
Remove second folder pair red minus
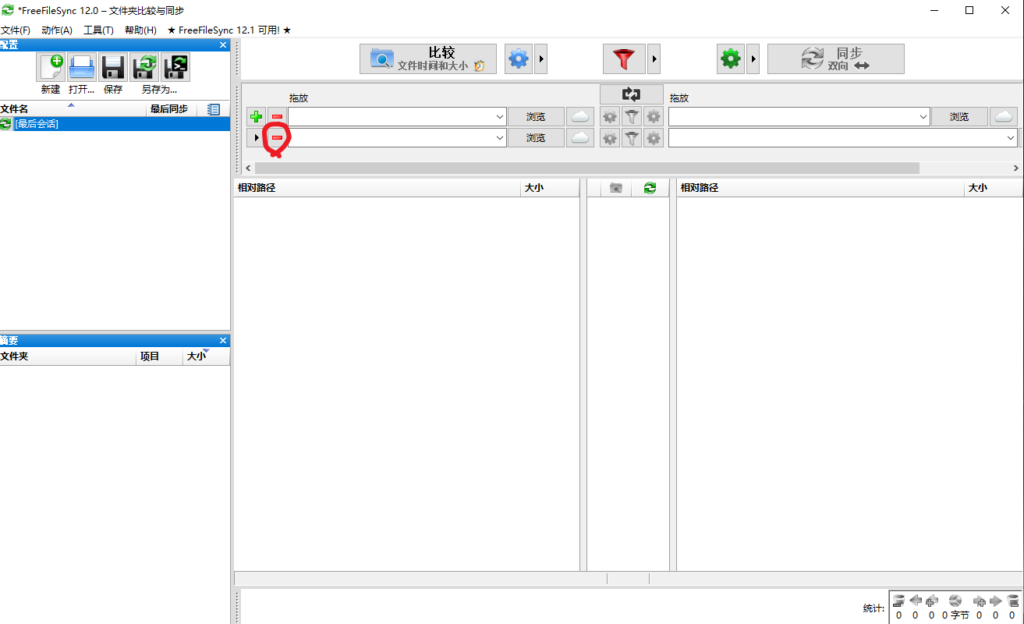click(x=277, y=138)
